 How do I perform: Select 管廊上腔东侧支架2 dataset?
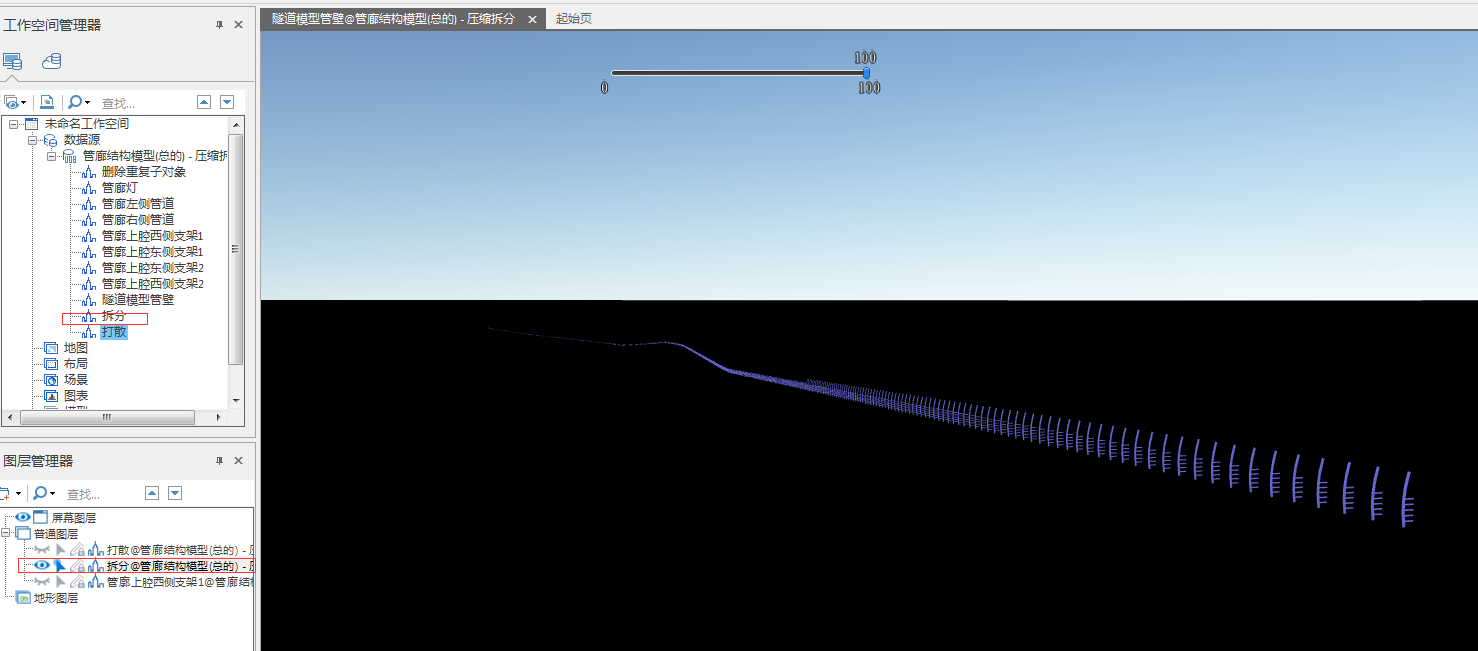point(152,268)
